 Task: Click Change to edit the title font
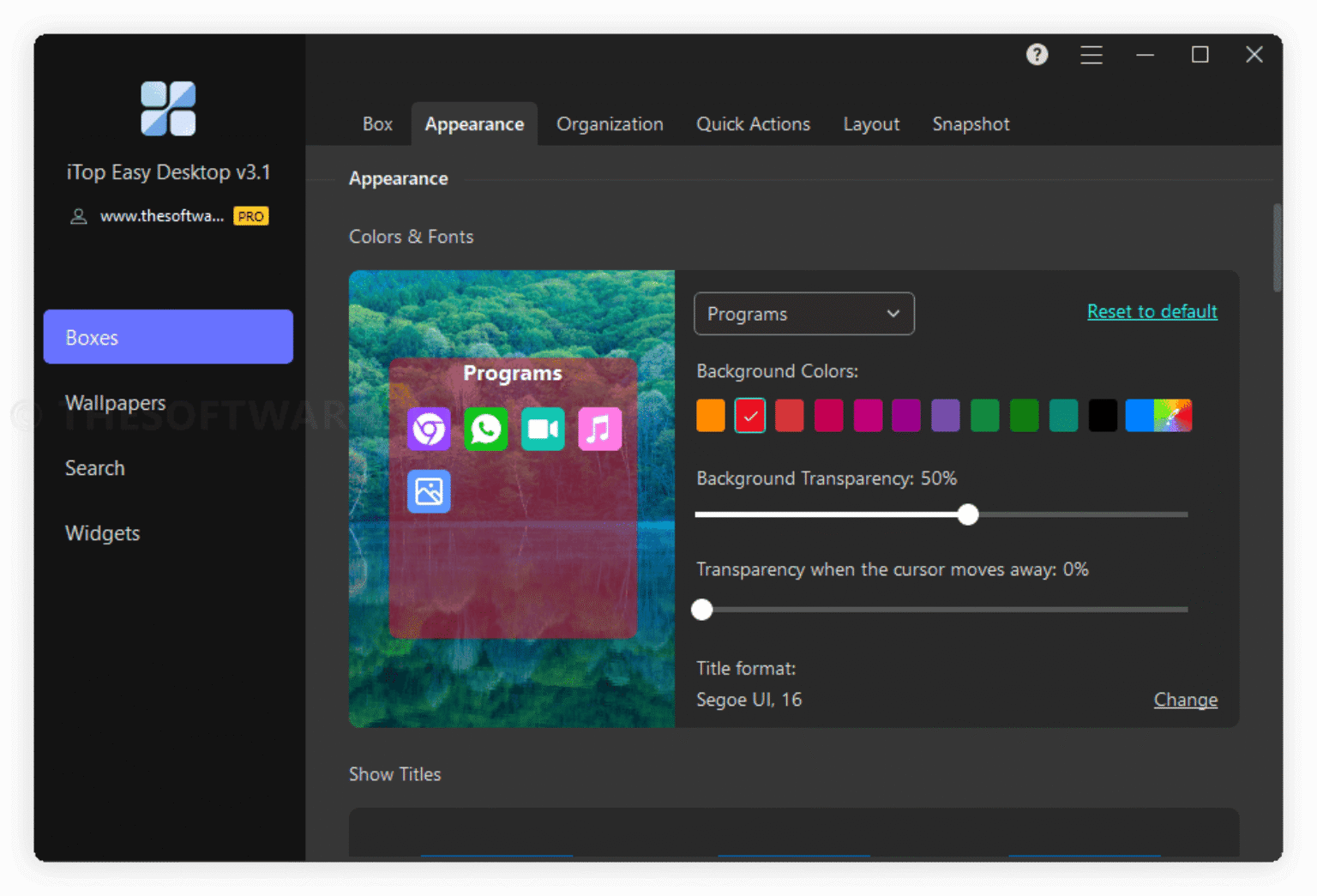[1185, 700]
